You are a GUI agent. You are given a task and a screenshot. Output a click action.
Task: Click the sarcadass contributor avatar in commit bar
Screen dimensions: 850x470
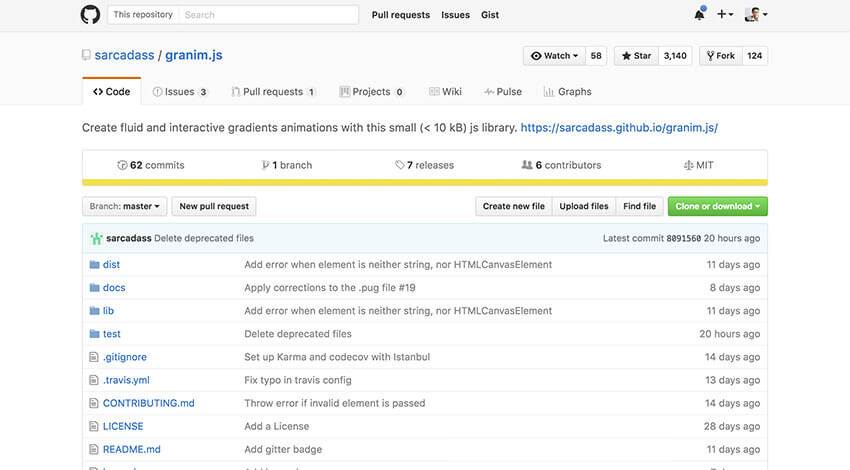pos(96,238)
